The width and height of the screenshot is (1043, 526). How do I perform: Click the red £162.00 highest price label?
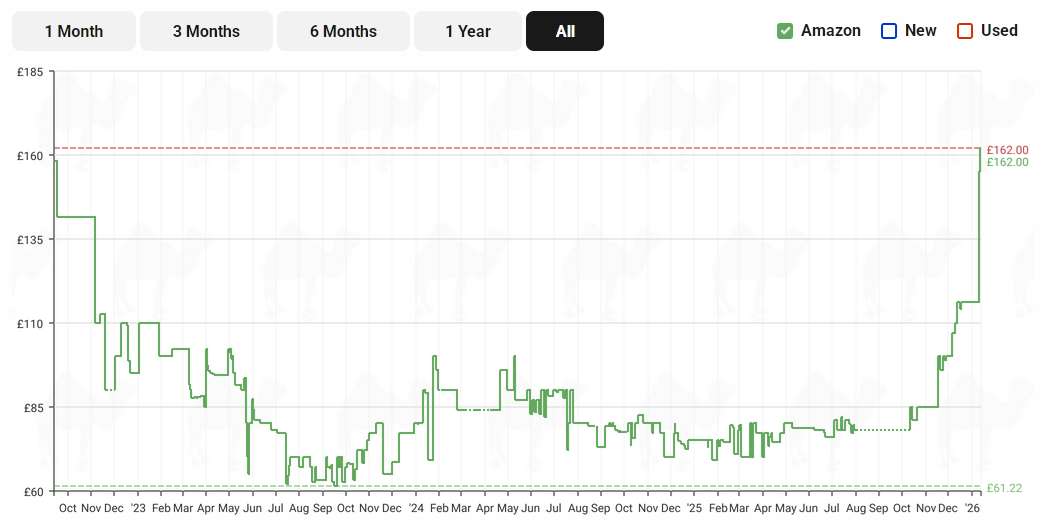click(x=1007, y=150)
